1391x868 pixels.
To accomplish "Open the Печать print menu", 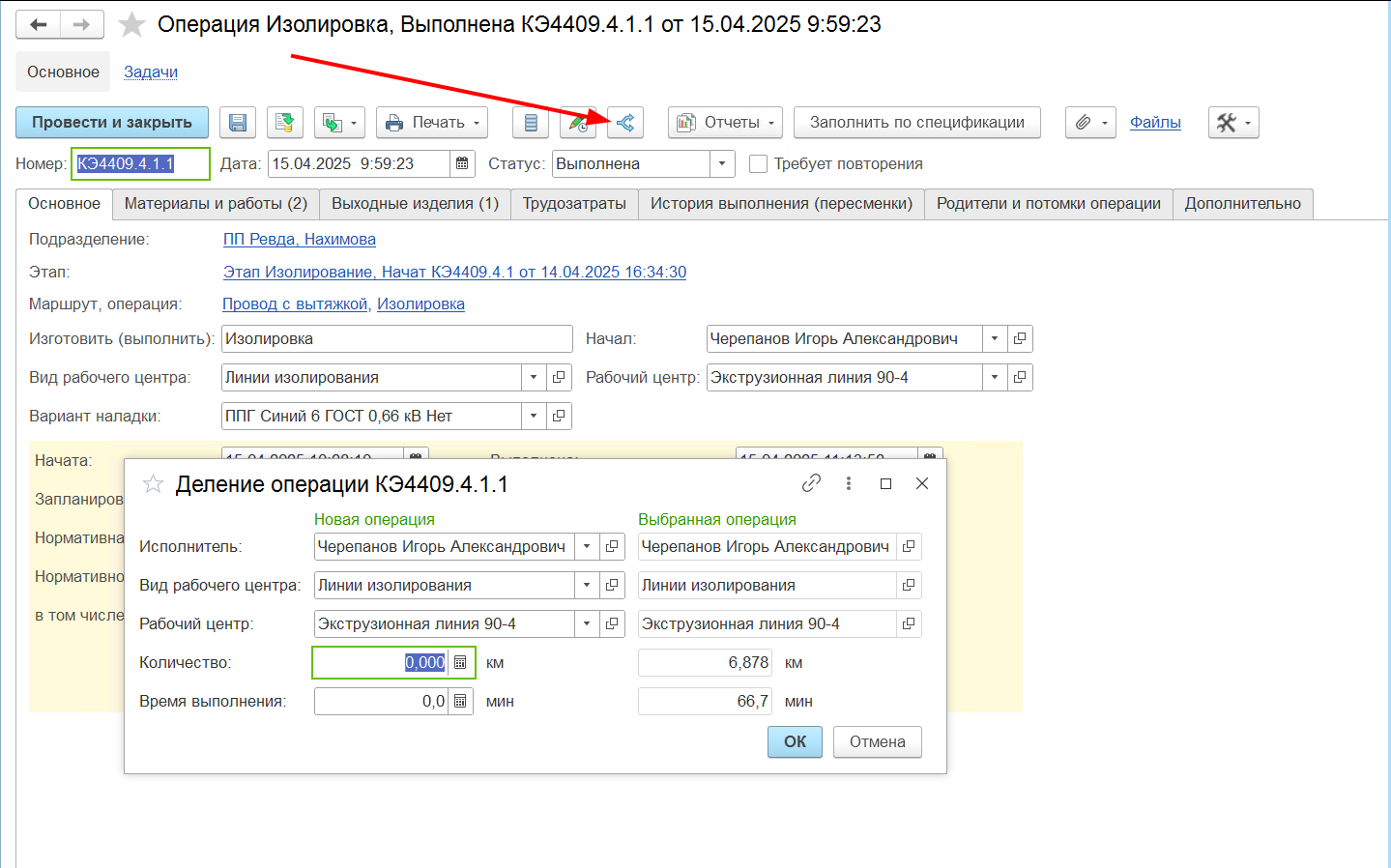I will 432,123.
